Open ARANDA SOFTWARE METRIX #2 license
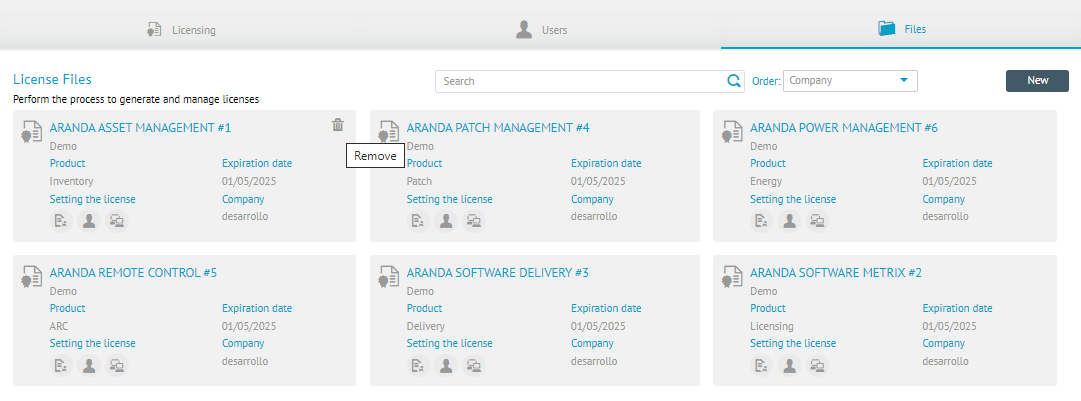This screenshot has height=401, width=1081. (836, 272)
